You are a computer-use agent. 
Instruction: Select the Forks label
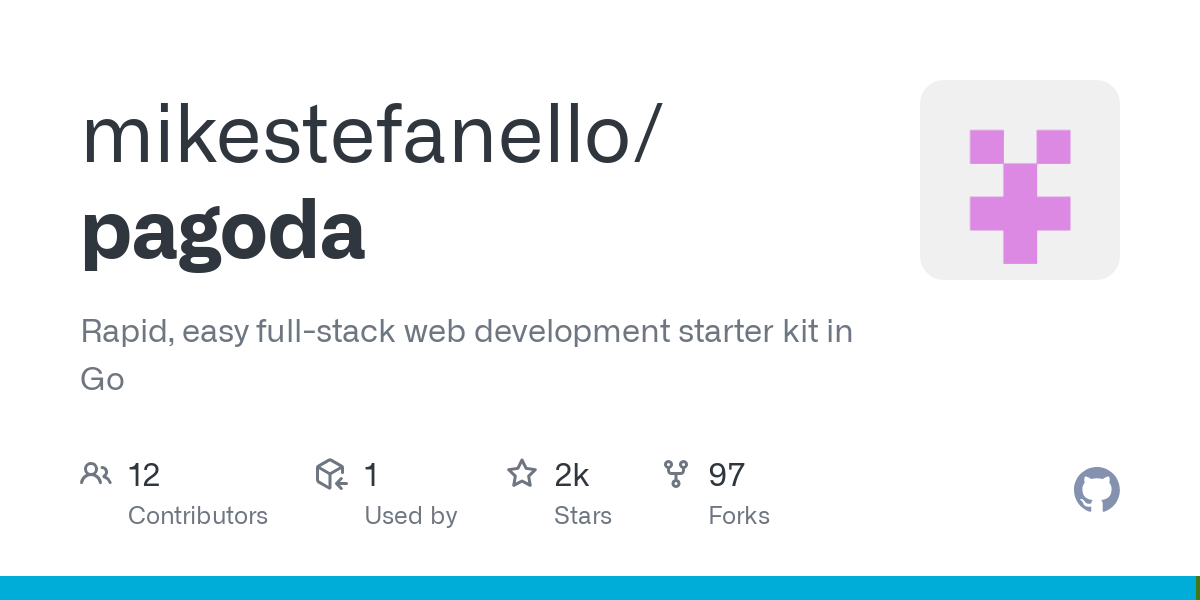tap(738, 516)
